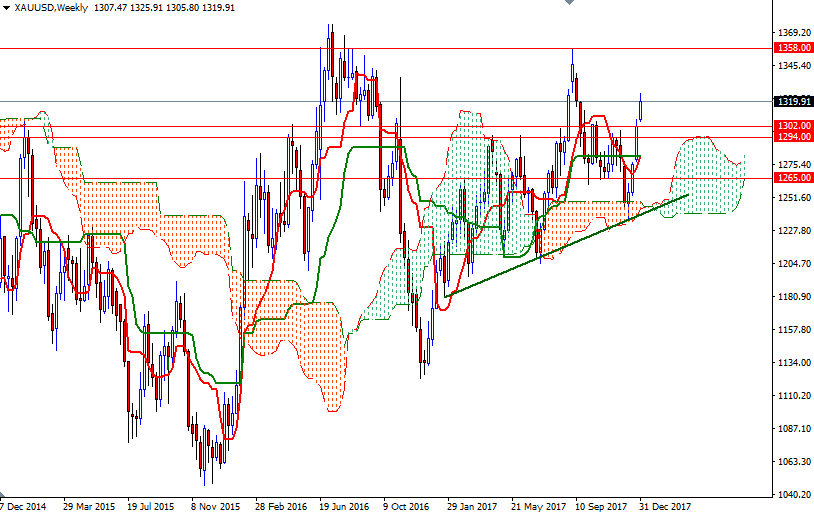Select the horizontal line at 1265.00
Image resolution: width=814 pixels, height=514 pixels.
(200, 178)
